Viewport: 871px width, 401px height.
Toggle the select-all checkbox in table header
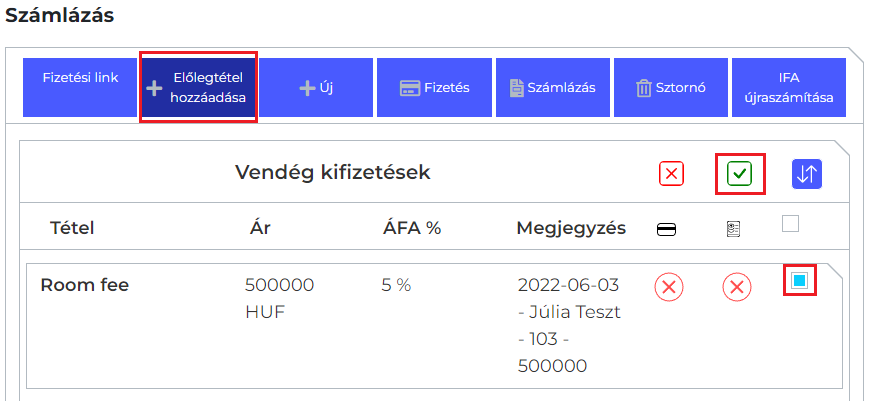(x=790, y=225)
